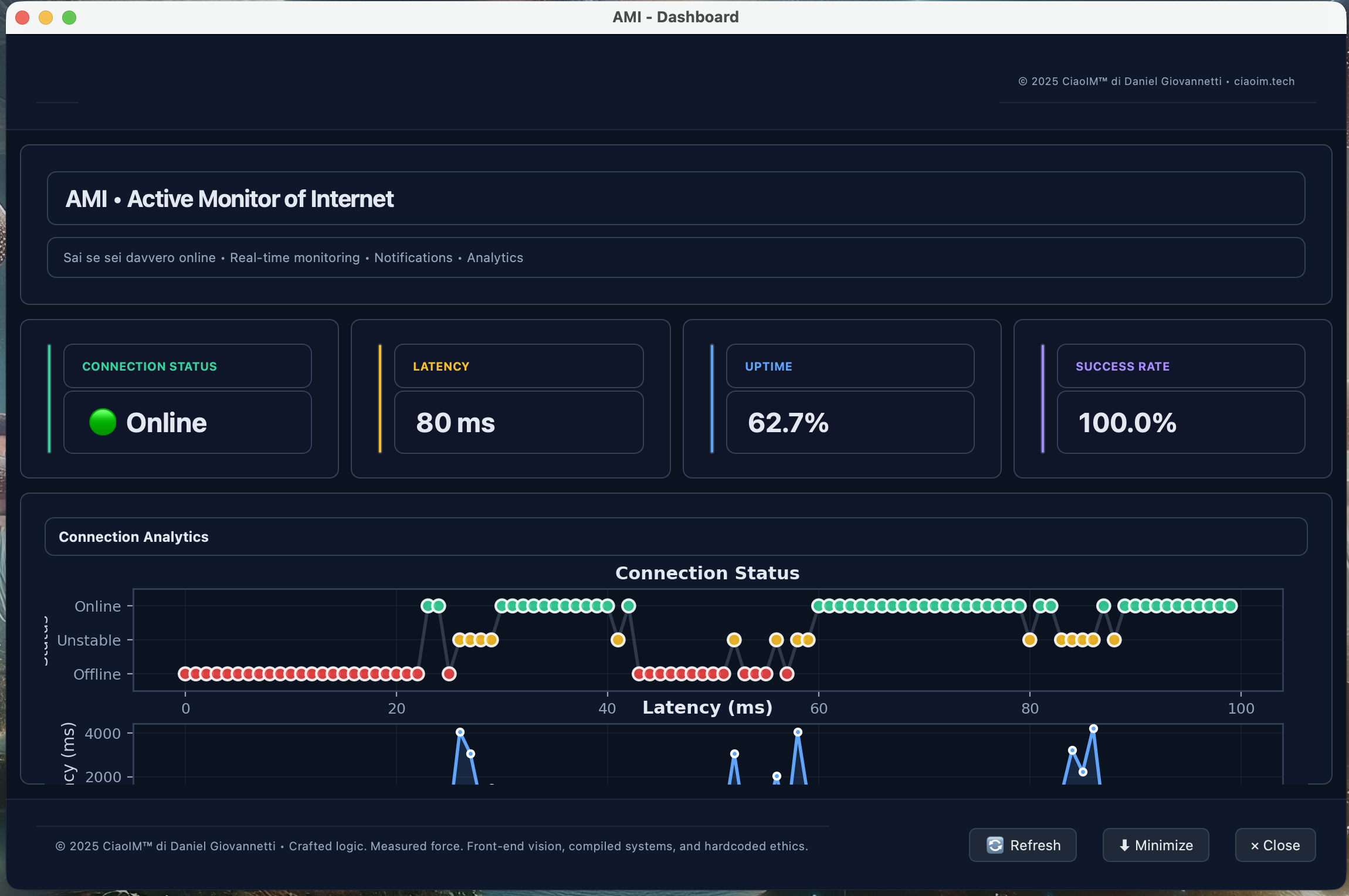Click the Latency (ms) chart title

pos(707,707)
